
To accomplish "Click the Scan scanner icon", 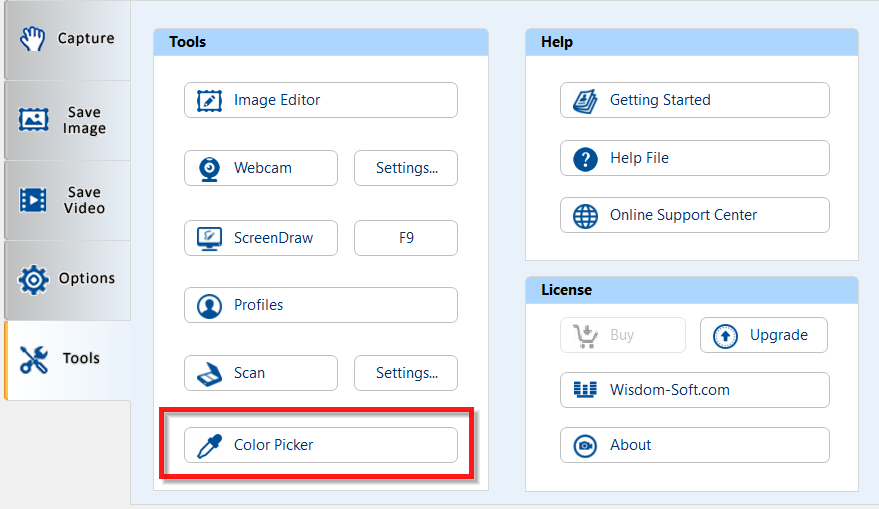I will [209, 373].
